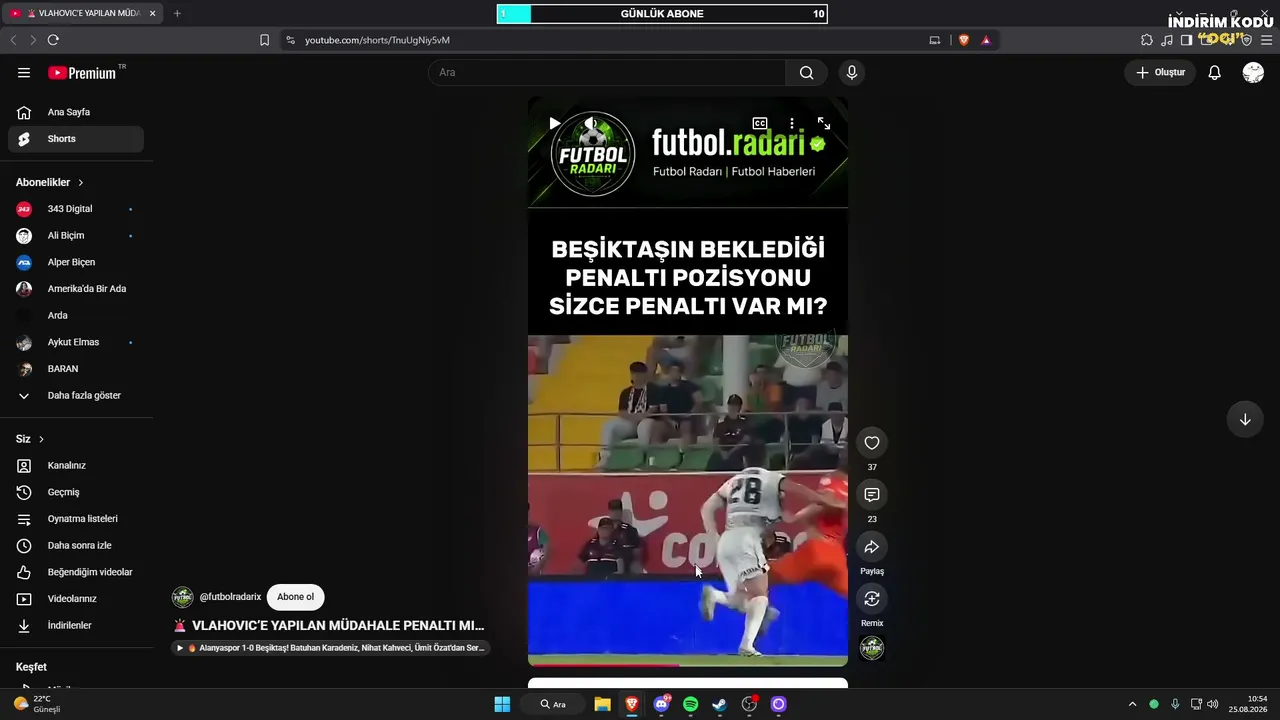Viewport: 1280px width, 720px height.
Task: Toggle closed captions on the Short
Action: coord(760,123)
